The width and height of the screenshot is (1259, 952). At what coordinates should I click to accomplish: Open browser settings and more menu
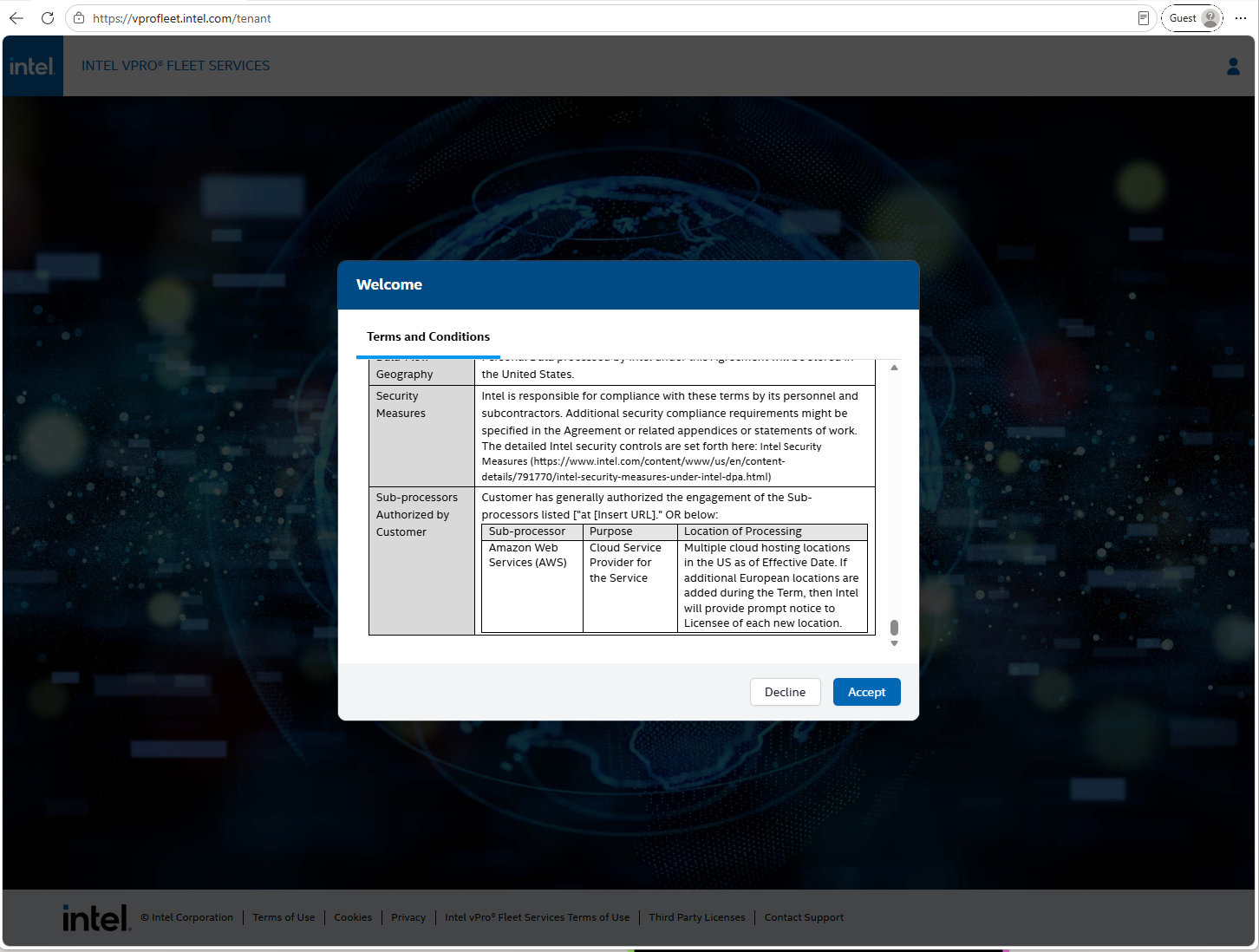[x=1241, y=18]
